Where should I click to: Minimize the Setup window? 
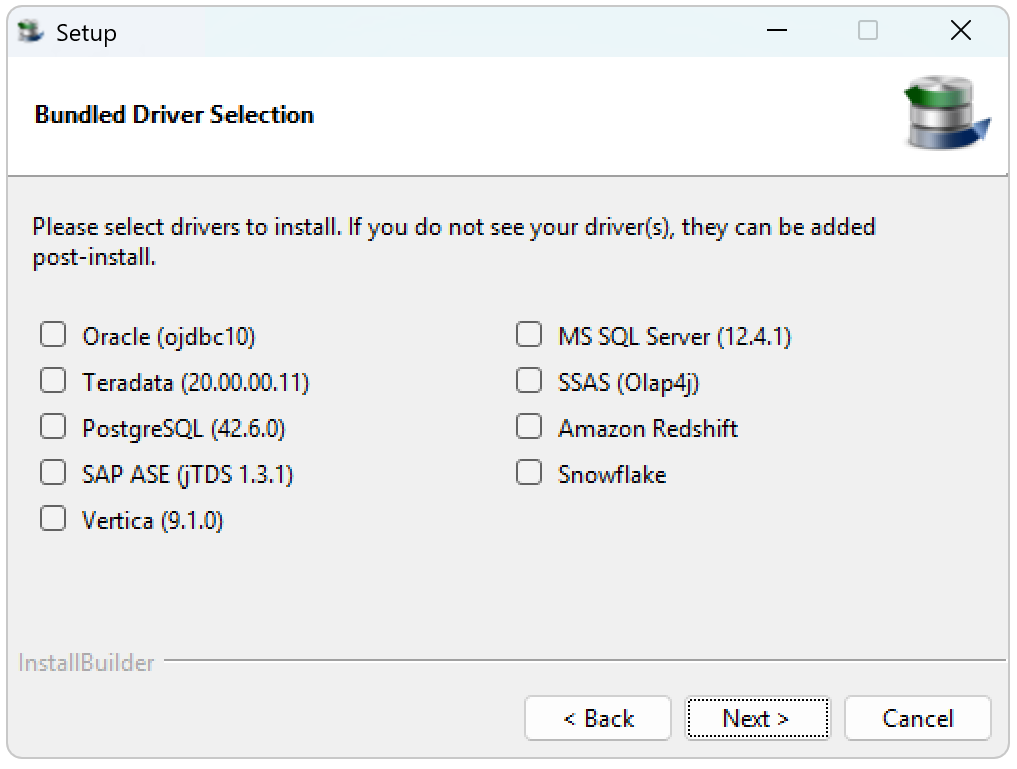(776, 30)
